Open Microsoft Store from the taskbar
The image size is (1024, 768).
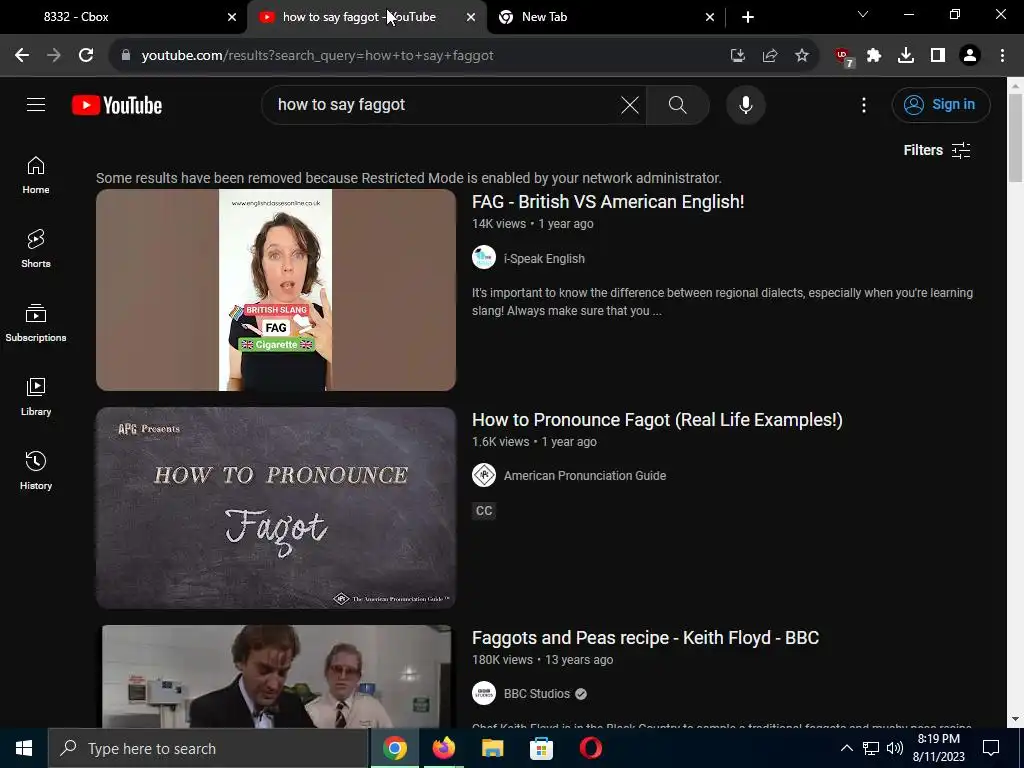point(541,748)
